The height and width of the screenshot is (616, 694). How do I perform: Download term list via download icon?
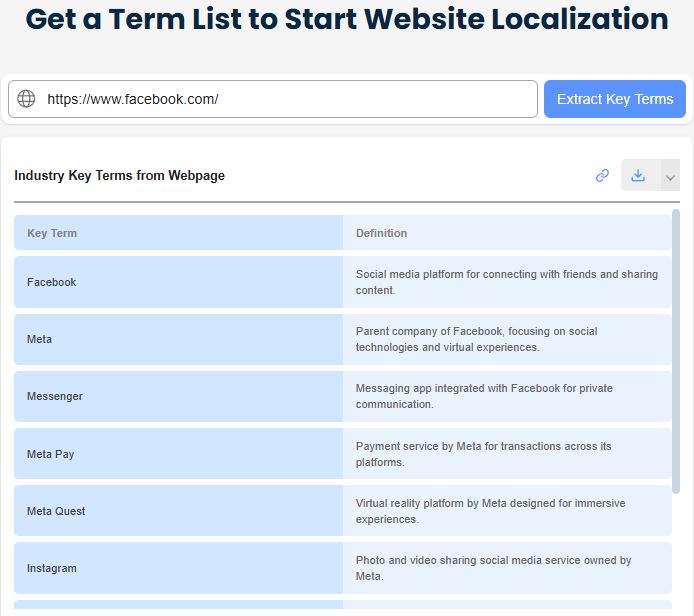pos(638,175)
